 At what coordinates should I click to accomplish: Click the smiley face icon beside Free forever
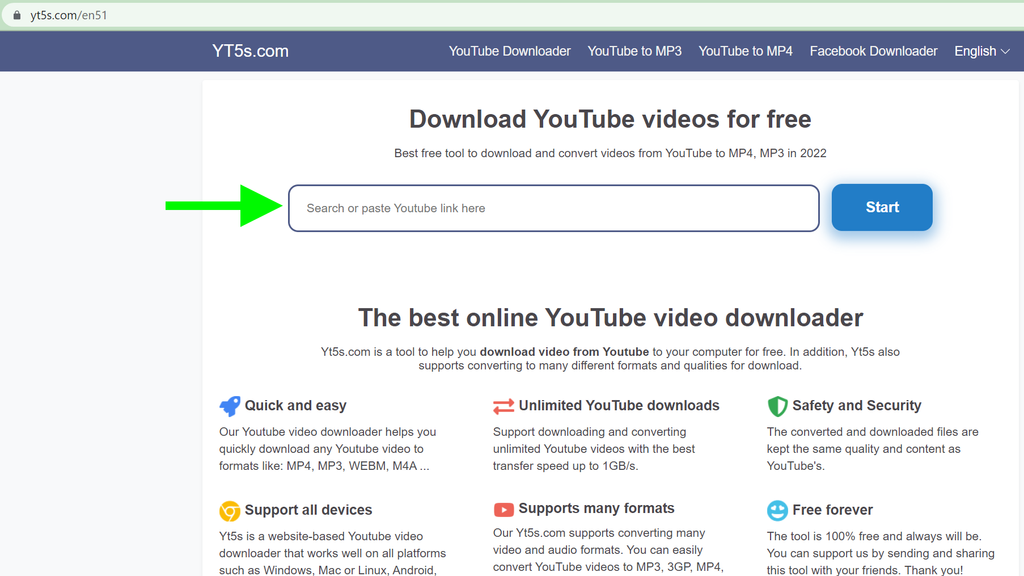click(x=777, y=510)
